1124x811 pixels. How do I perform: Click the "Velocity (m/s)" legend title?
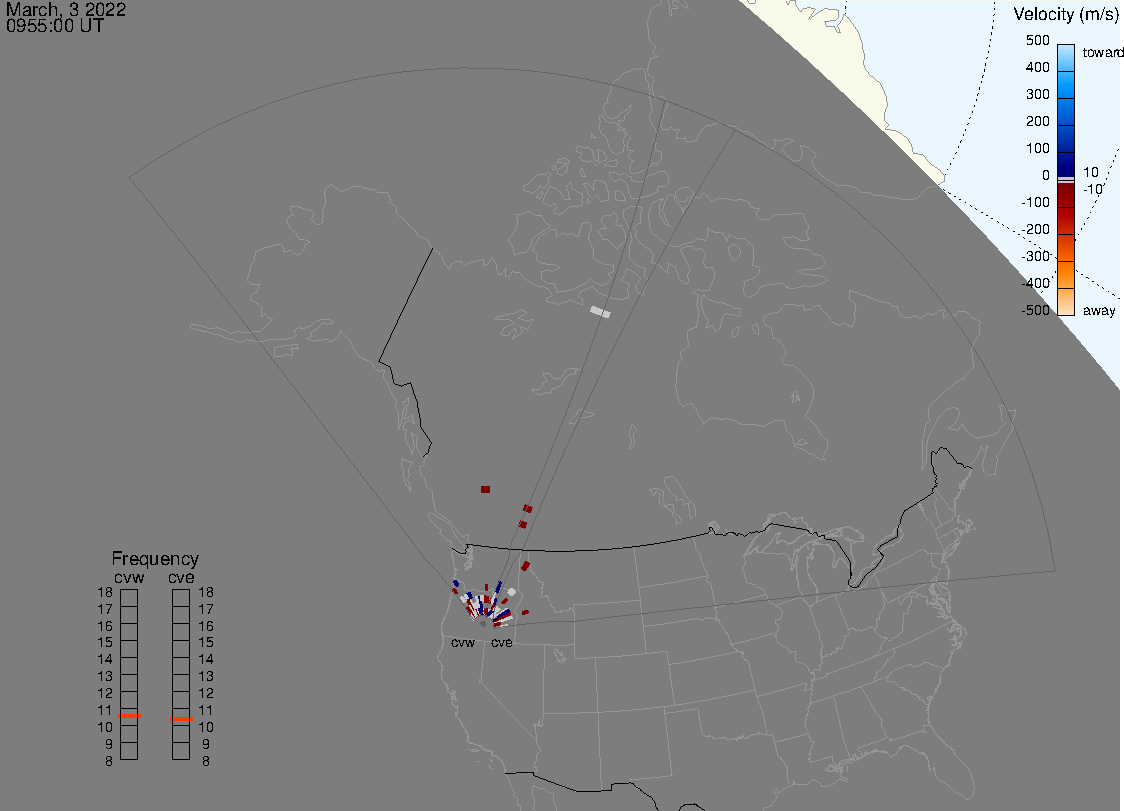1066,14
